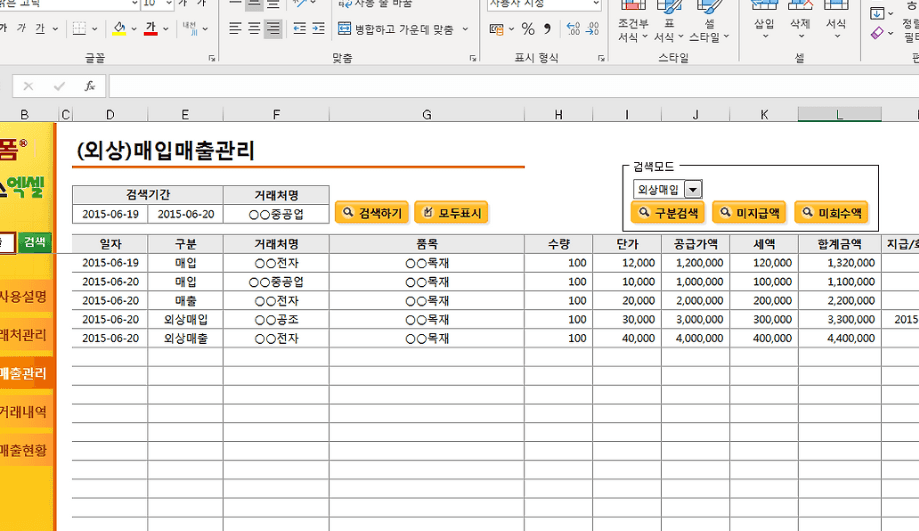The width and height of the screenshot is (919, 531).
Task: Open the Clear eraser menu
Action: [x=881, y=33]
